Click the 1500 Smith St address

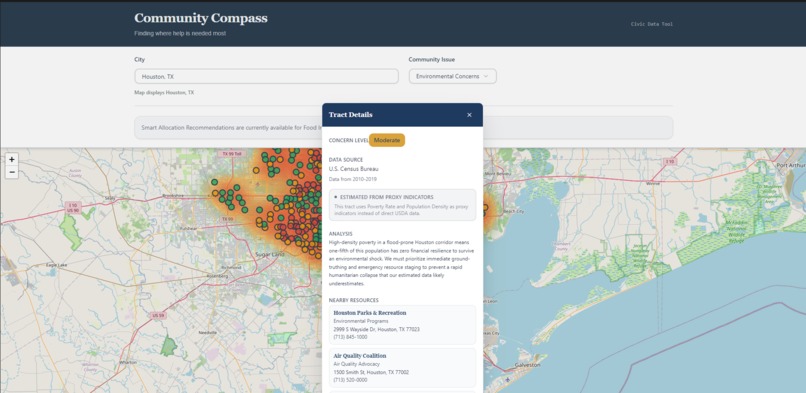coord(371,372)
